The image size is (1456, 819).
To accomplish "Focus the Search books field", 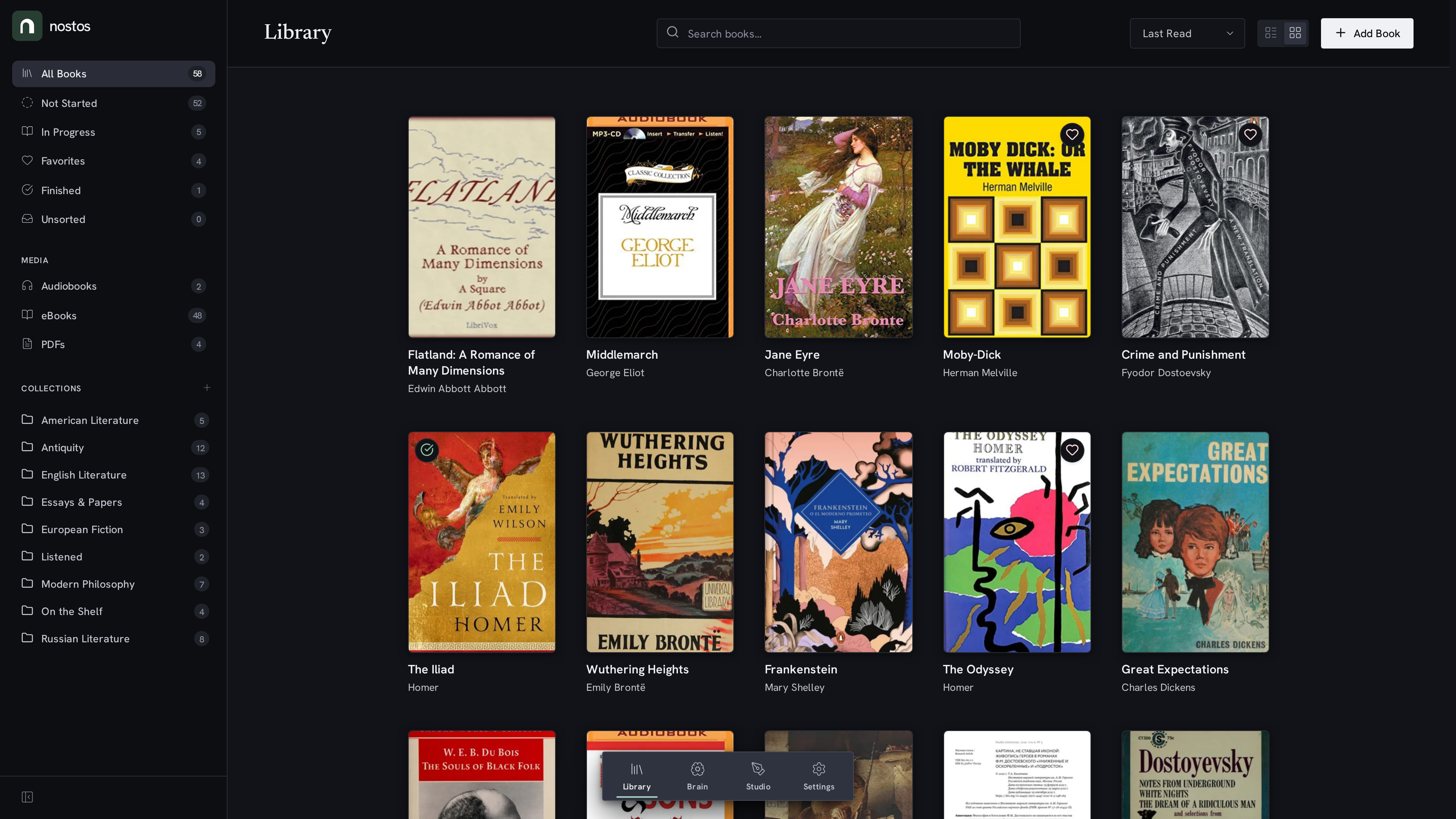I will tap(838, 33).
